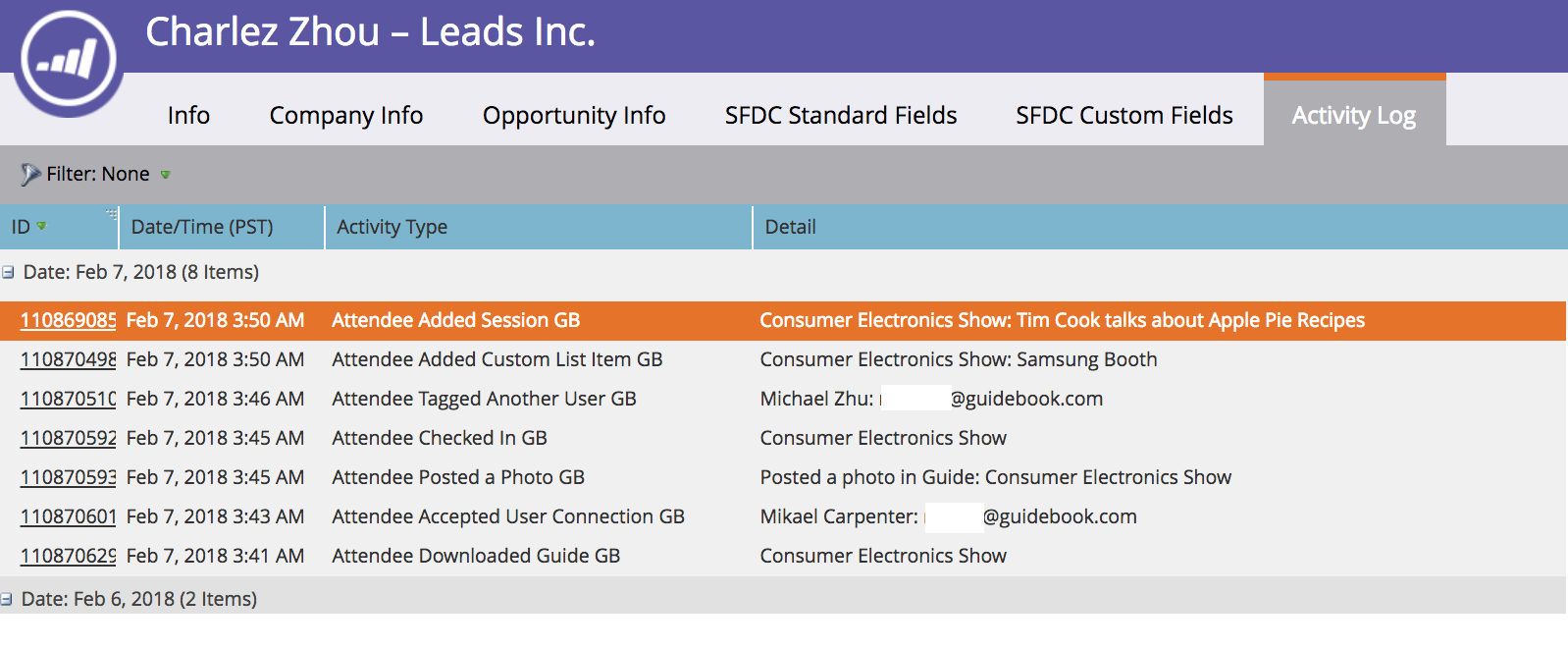Open the Filter: None dropdown arrow
This screenshot has height=650, width=1568.
166,175
